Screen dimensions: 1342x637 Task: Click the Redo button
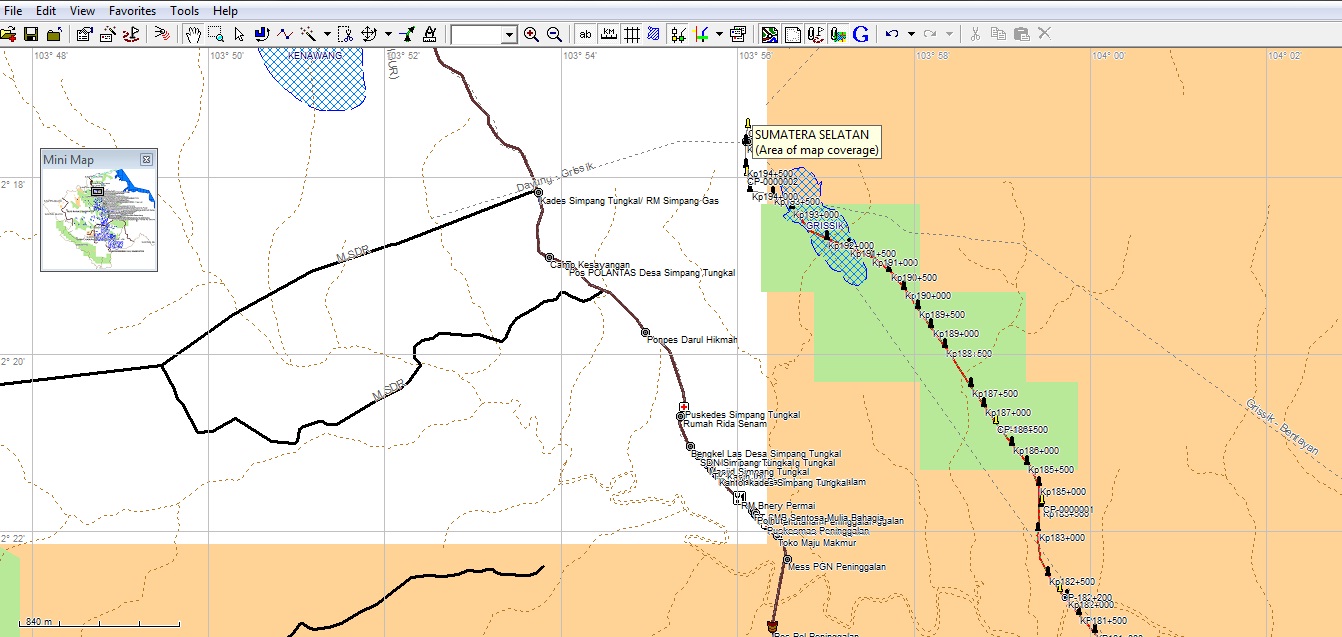(x=930, y=33)
